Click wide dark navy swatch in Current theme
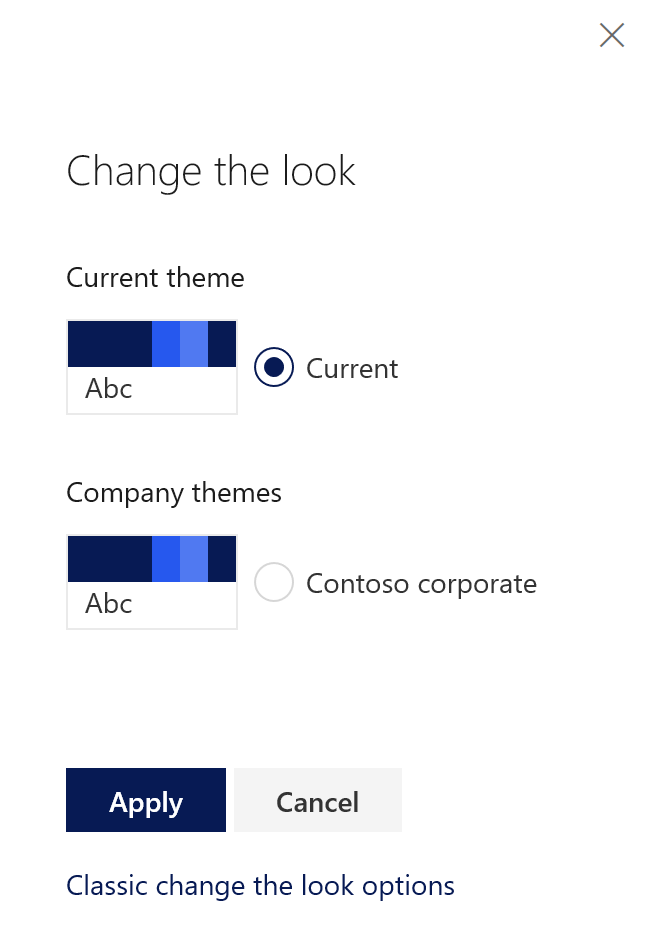The height and width of the screenshot is (945, 651). click(x=110, y=344)
